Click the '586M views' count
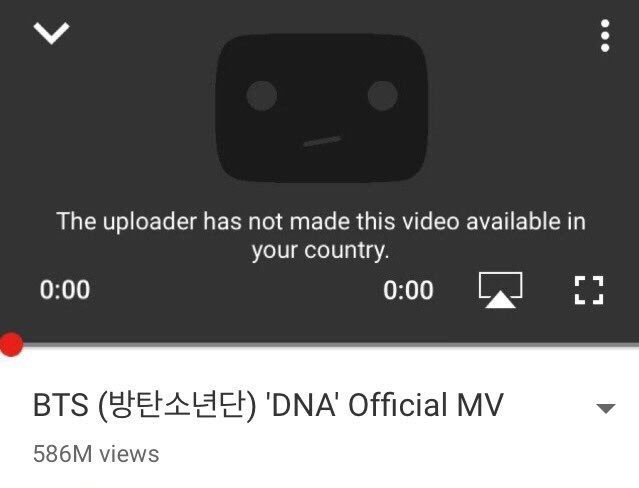 [96, 454]
